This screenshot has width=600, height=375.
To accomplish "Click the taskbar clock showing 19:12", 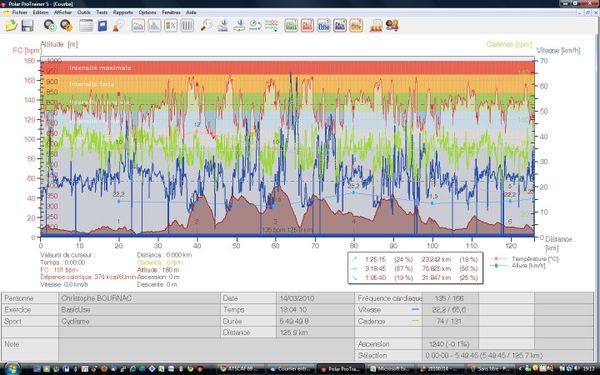I will (590, 369).
